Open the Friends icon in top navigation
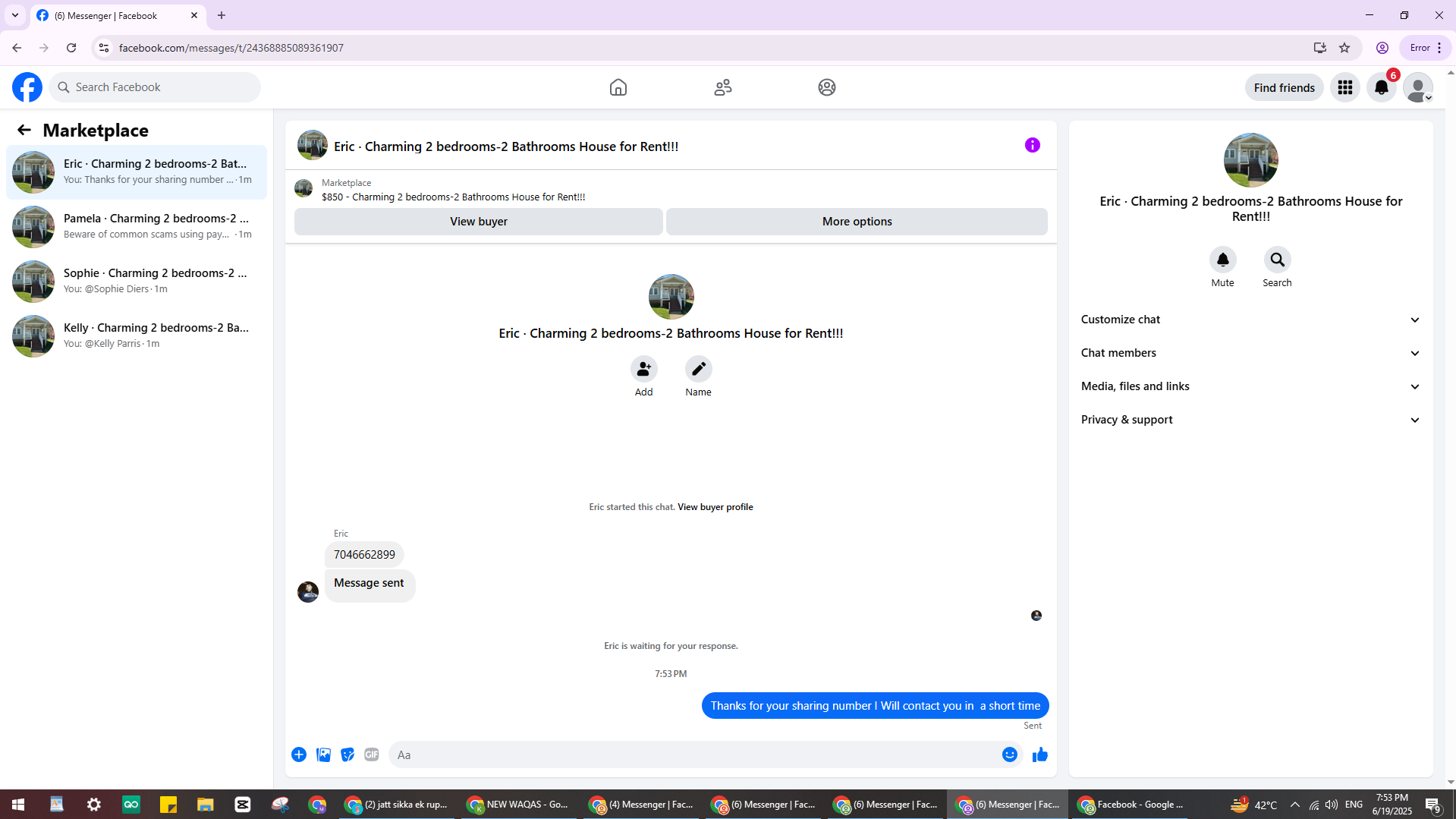The image size is (1456, 819). point(723,87)
